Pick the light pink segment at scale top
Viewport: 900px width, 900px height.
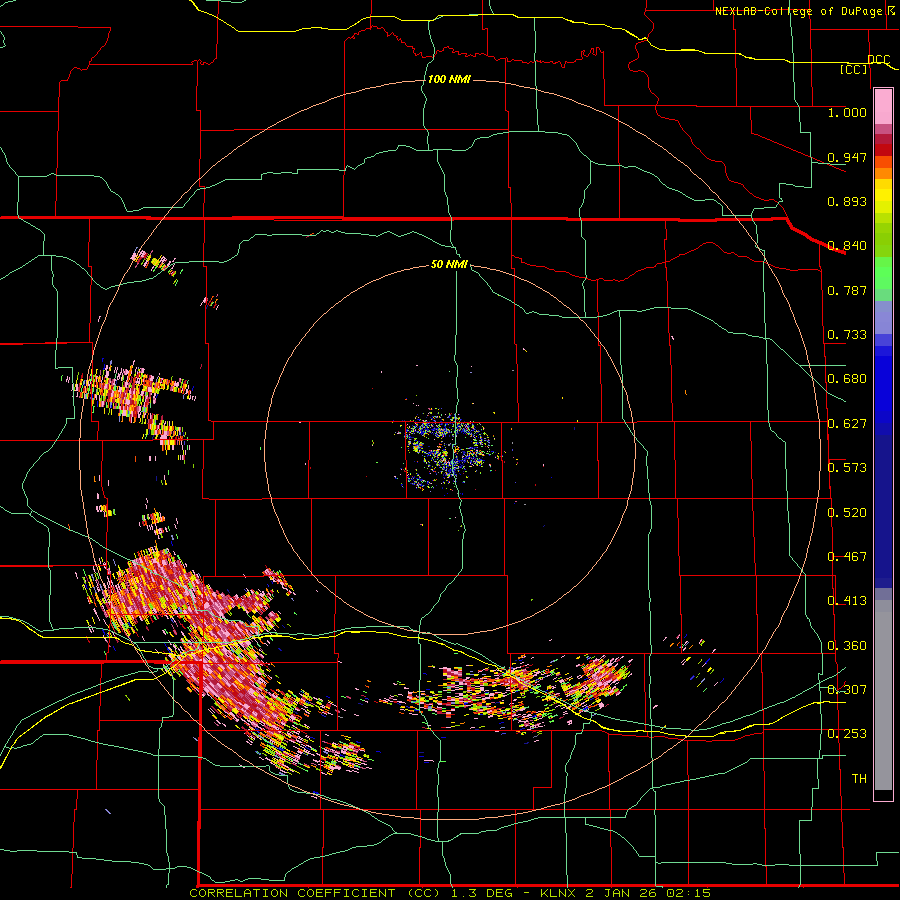click(883, 107)
